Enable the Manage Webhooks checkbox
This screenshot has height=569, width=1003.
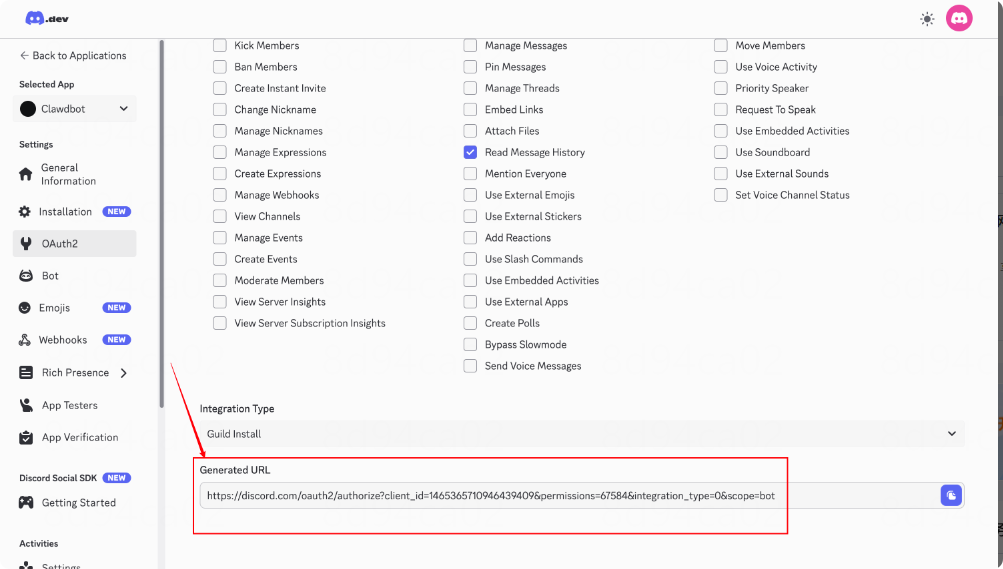point(220,195)
